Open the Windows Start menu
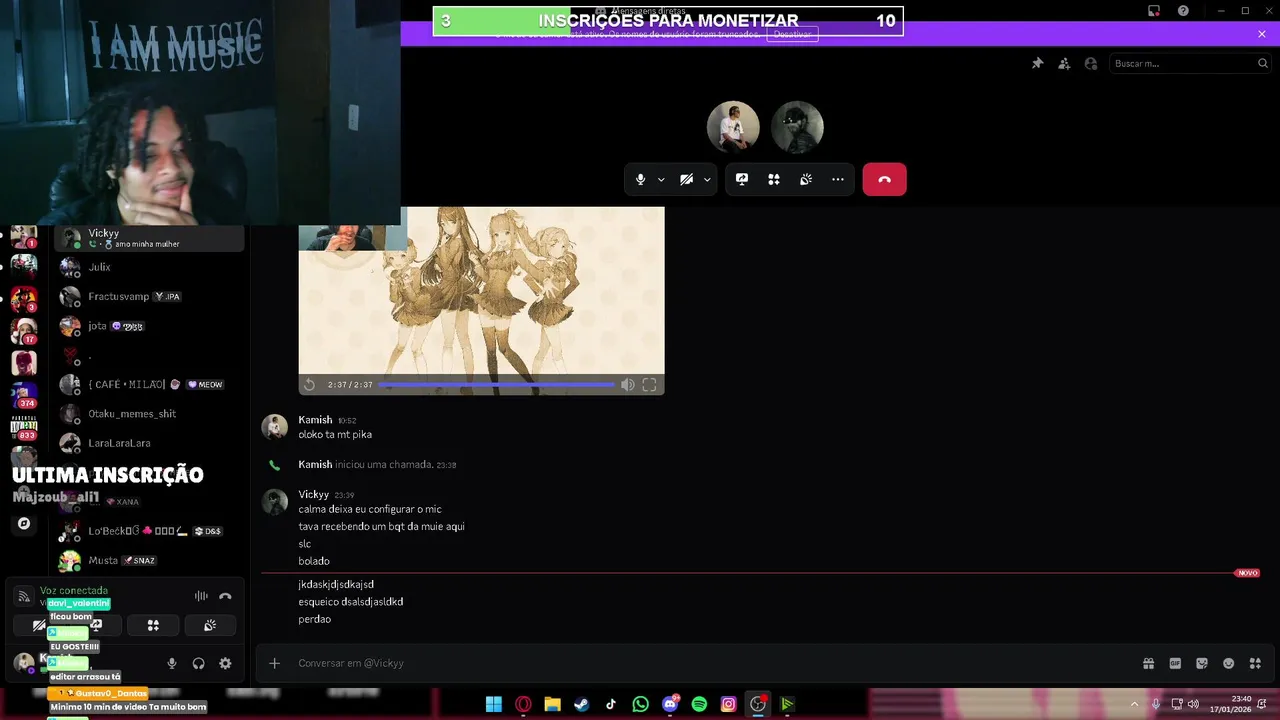Screen dimensions: 1280x720 493,704
